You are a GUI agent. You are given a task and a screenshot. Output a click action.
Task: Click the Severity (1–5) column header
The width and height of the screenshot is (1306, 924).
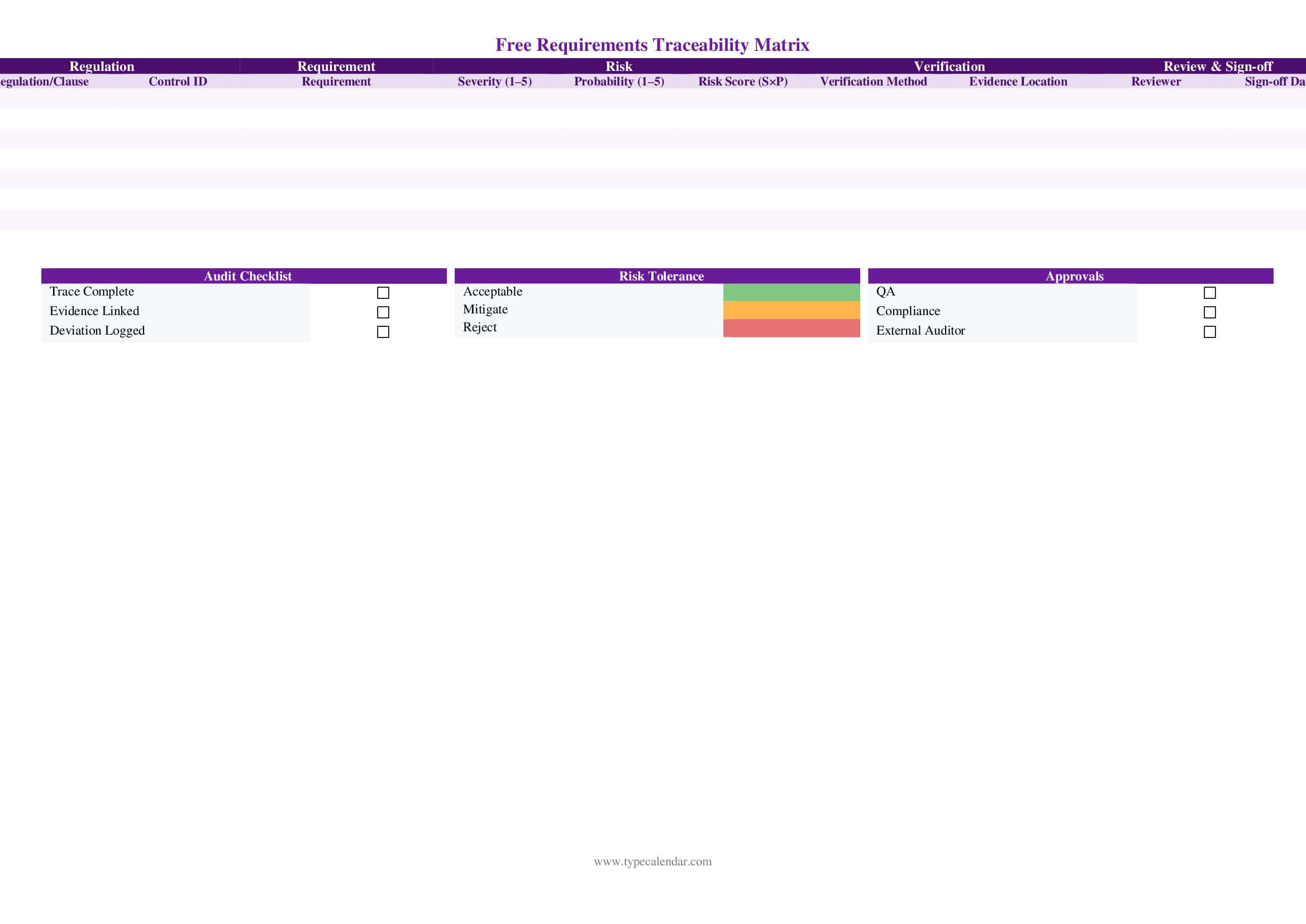495,82
